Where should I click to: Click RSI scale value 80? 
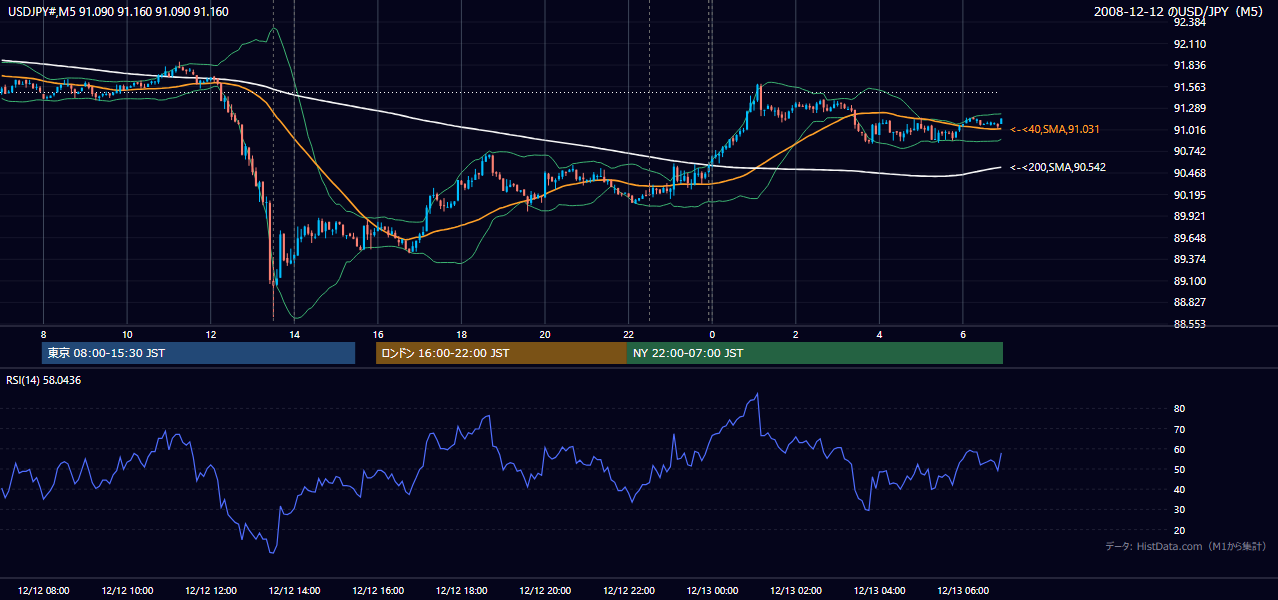point(1179,409)
